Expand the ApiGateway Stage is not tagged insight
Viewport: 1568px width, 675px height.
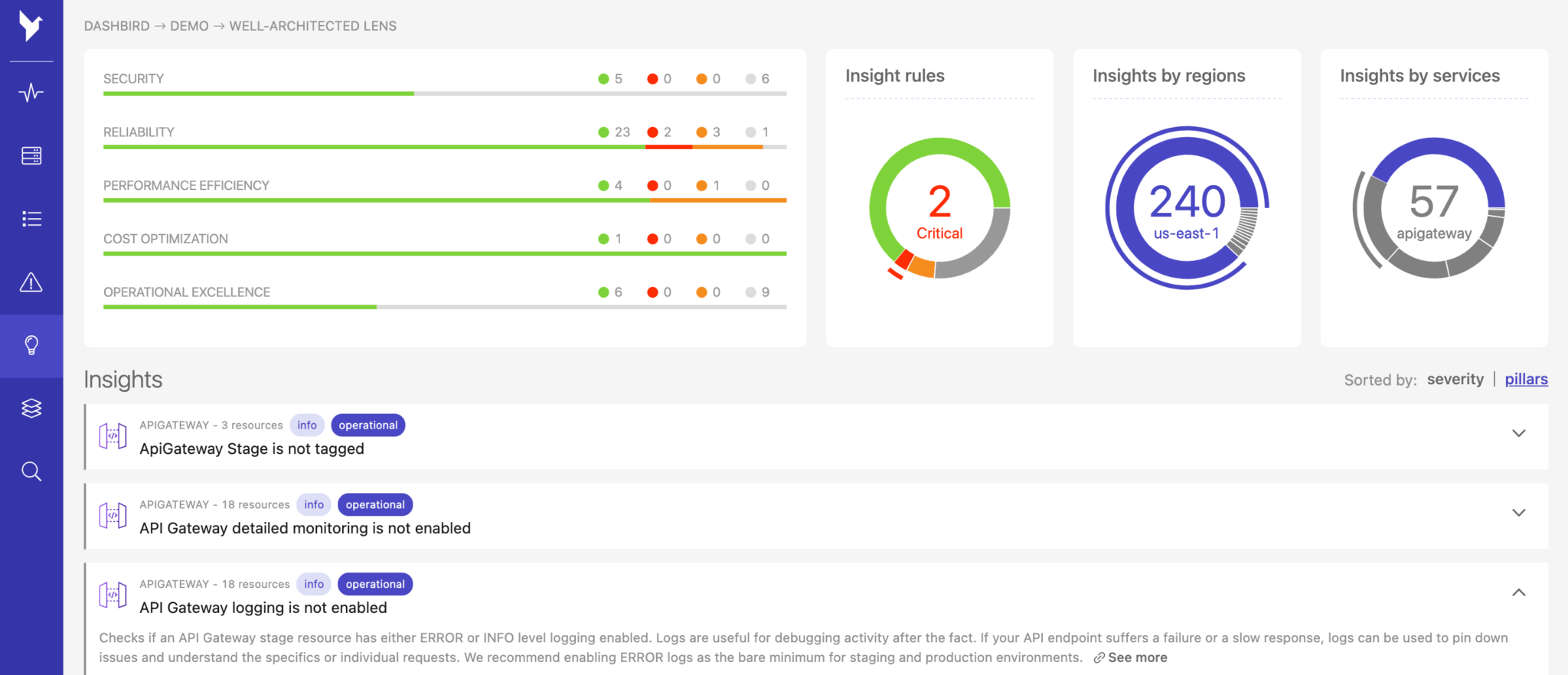click(1519, 433)
